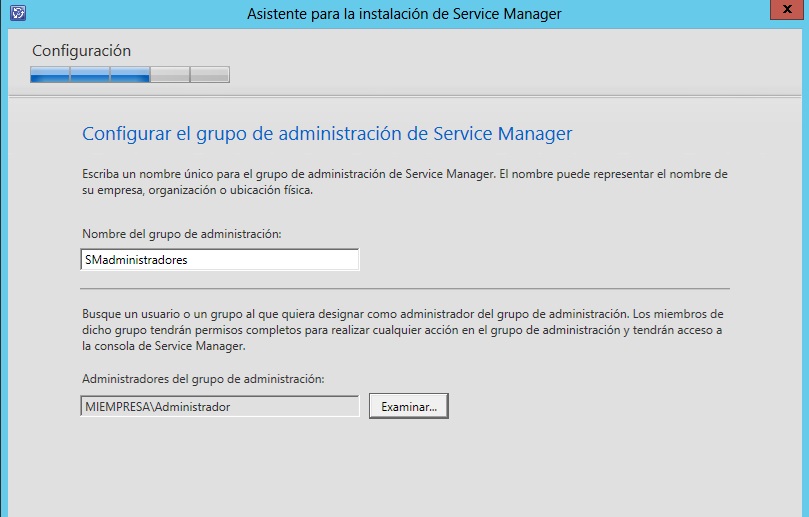Click the 'Nombre del grupo de administración' label

[182, 233]
